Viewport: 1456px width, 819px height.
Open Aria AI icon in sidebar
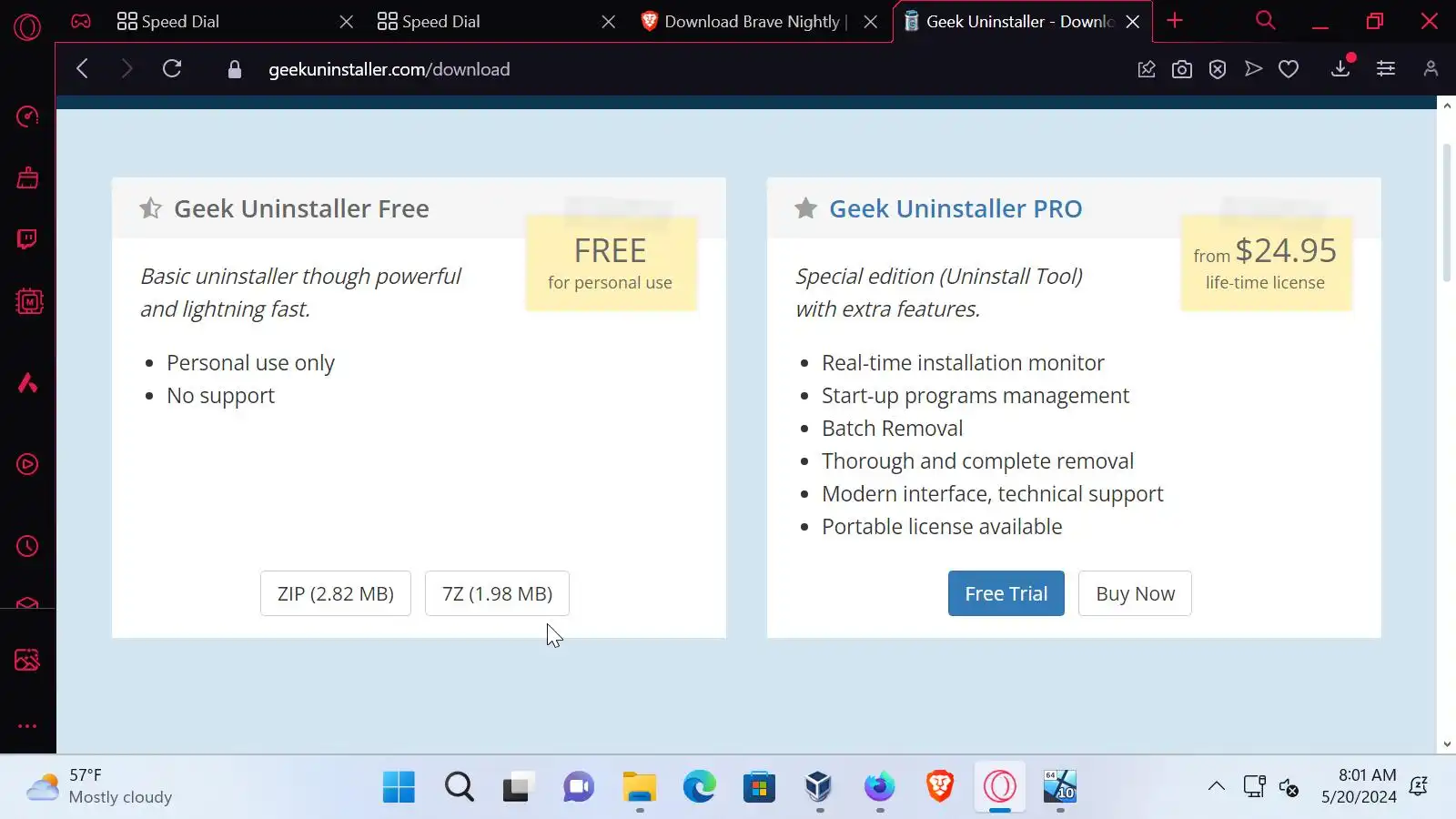click(x=27, y=382)
